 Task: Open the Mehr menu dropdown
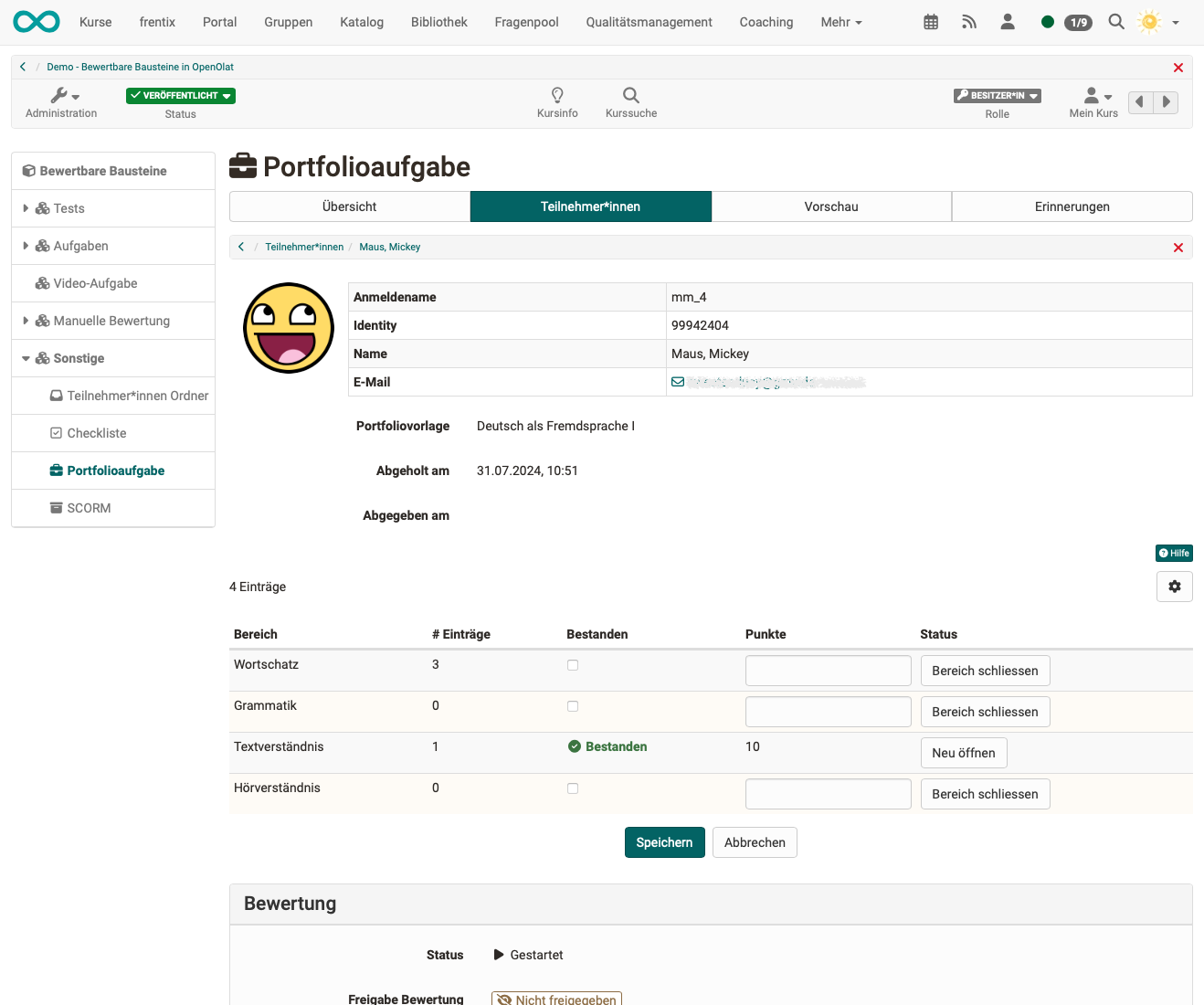(839, 22)
